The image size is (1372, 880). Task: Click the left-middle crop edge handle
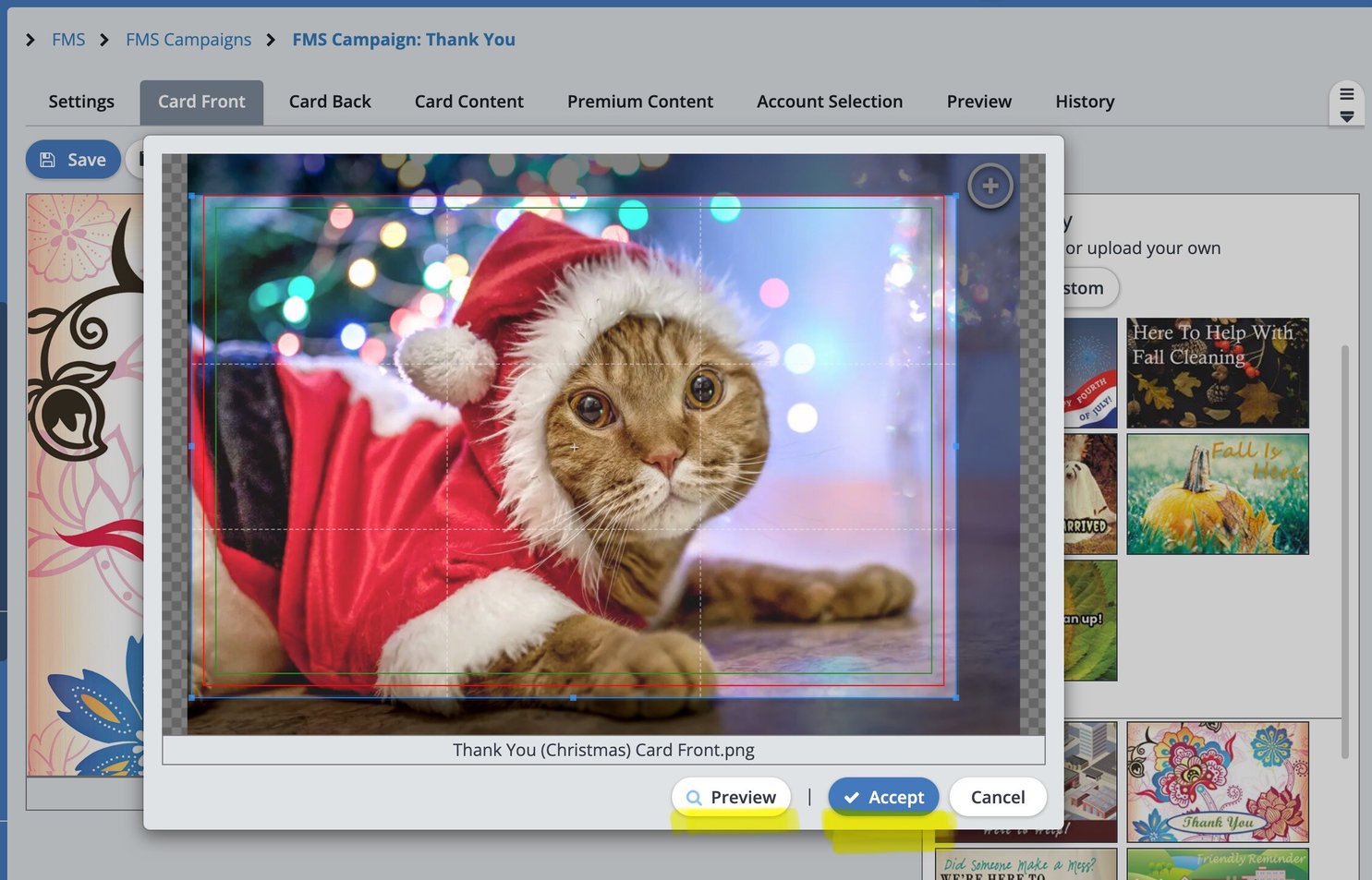tap(191, 446)
